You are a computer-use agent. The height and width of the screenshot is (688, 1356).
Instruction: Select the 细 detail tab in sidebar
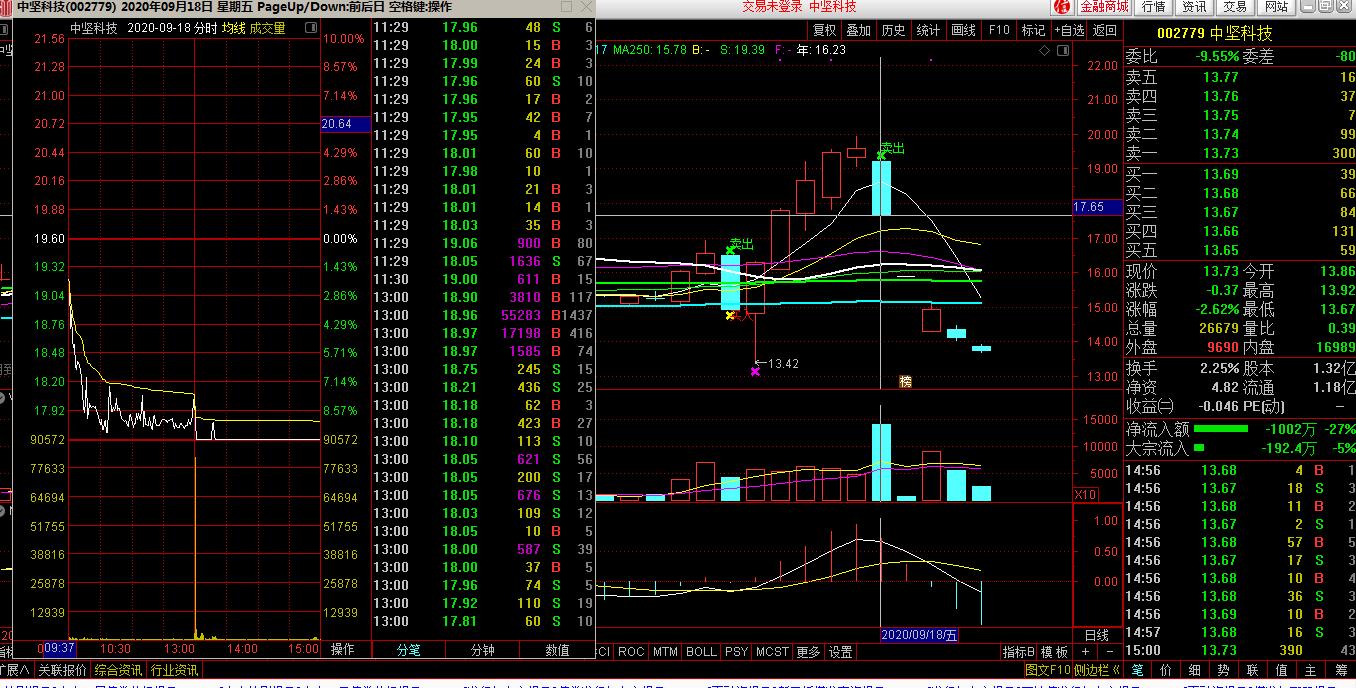coord(1195,669)
